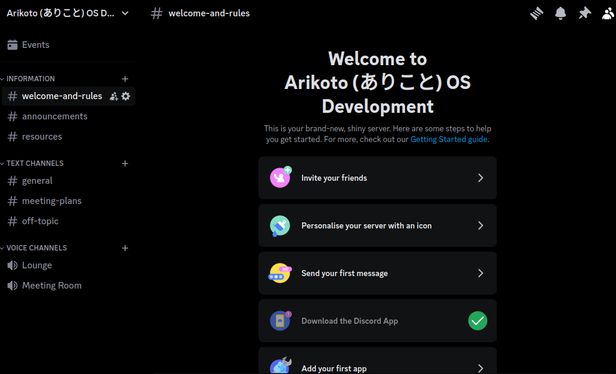Click the welcome-and-rules header title
616x374 pixels.
209,13
